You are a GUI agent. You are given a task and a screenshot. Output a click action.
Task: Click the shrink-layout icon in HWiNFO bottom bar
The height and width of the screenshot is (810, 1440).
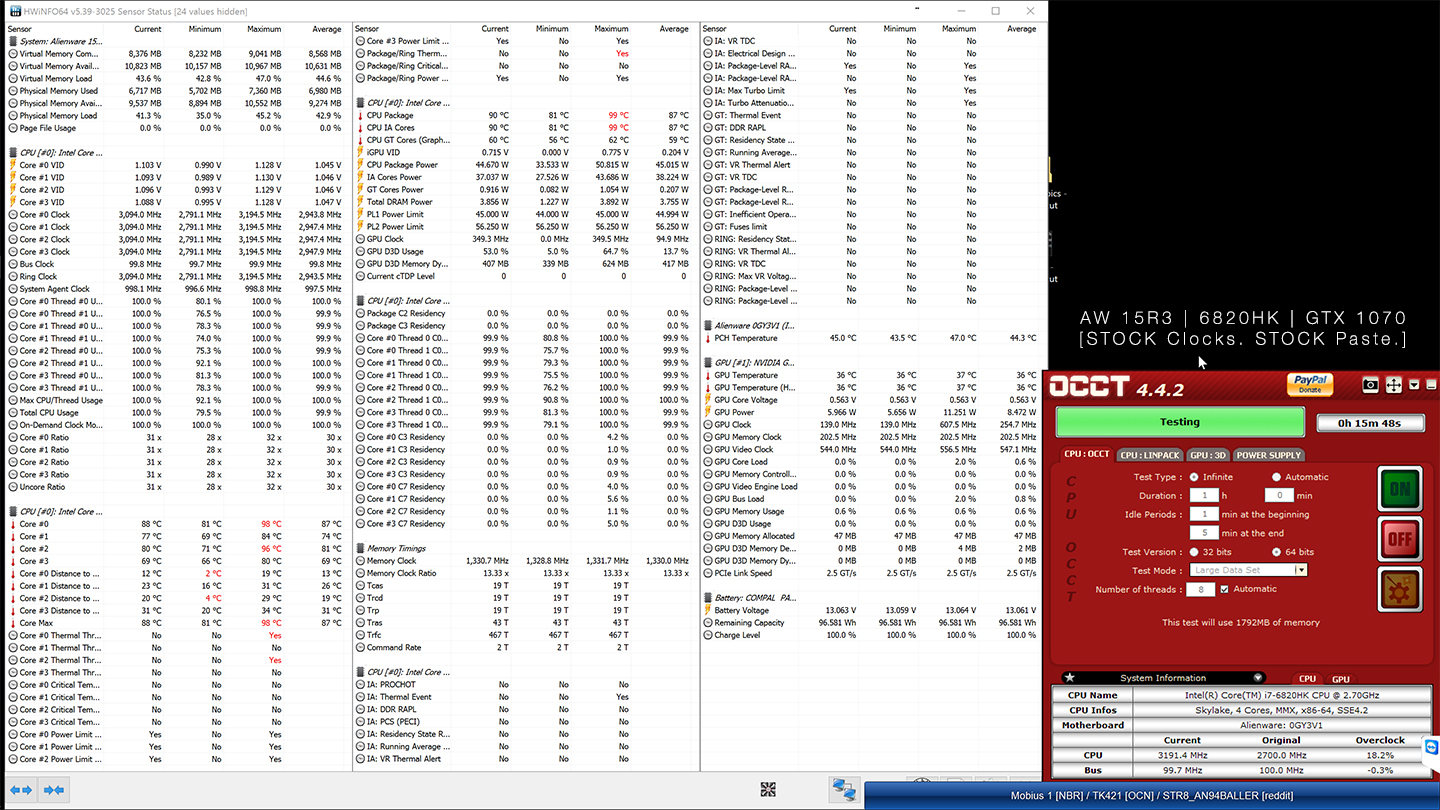tap(768, 790)
